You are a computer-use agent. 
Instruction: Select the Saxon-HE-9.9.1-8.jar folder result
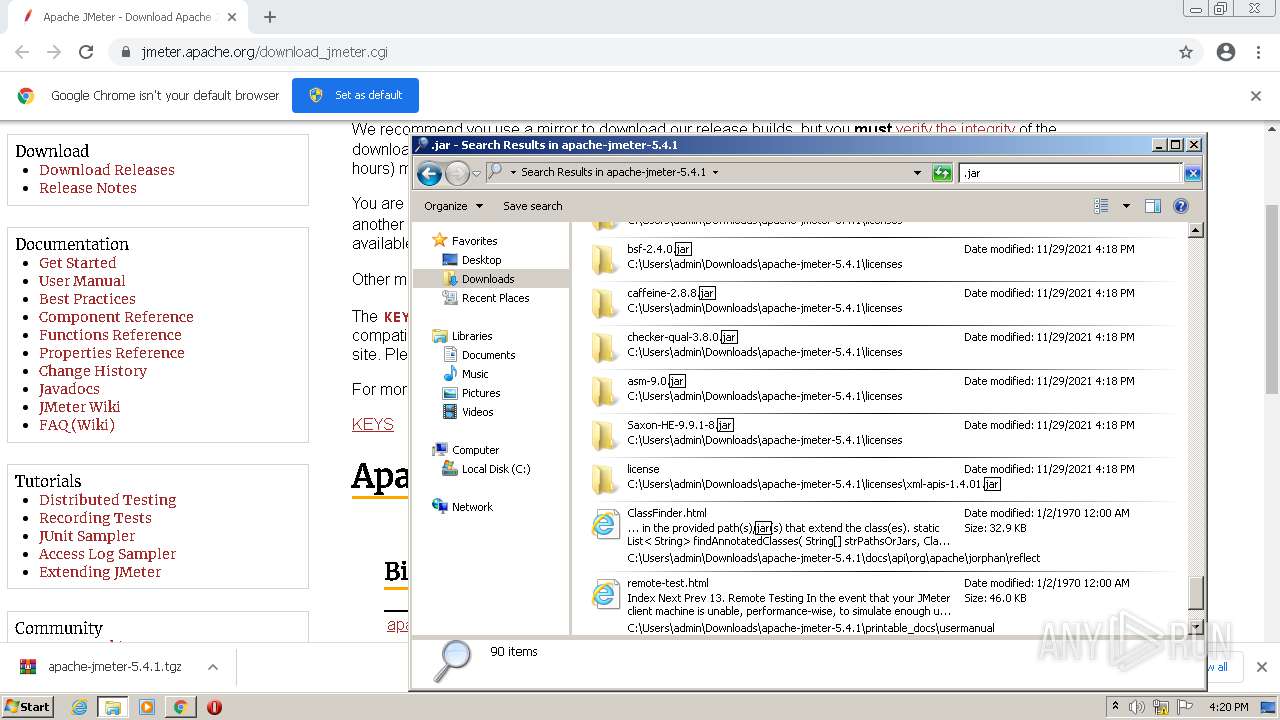pyautogui.click(x=880, y=435)
